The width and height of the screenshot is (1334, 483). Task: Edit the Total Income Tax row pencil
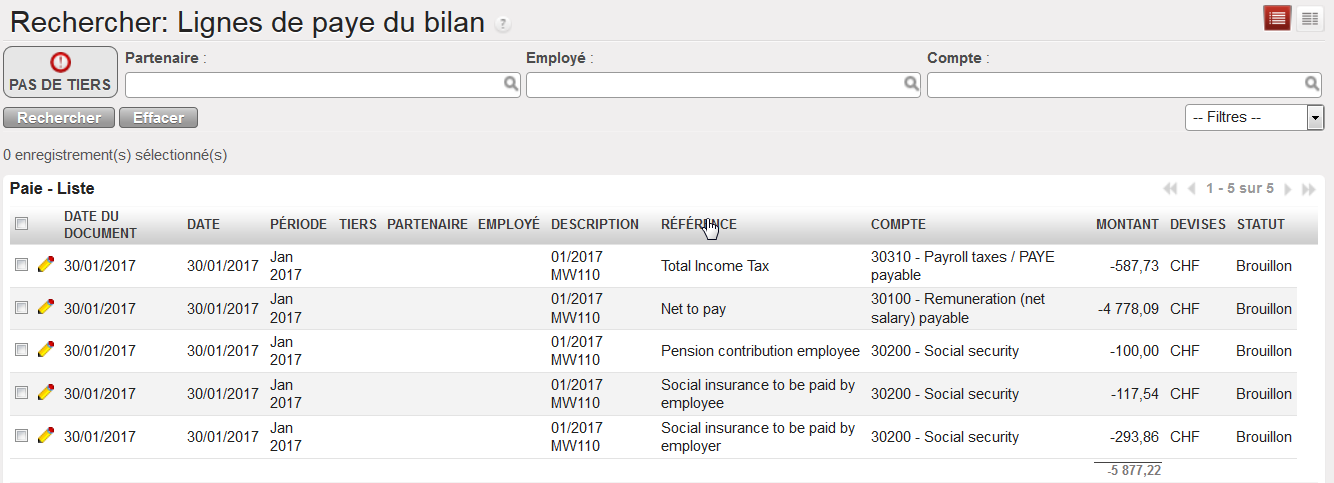coord(45,265)
